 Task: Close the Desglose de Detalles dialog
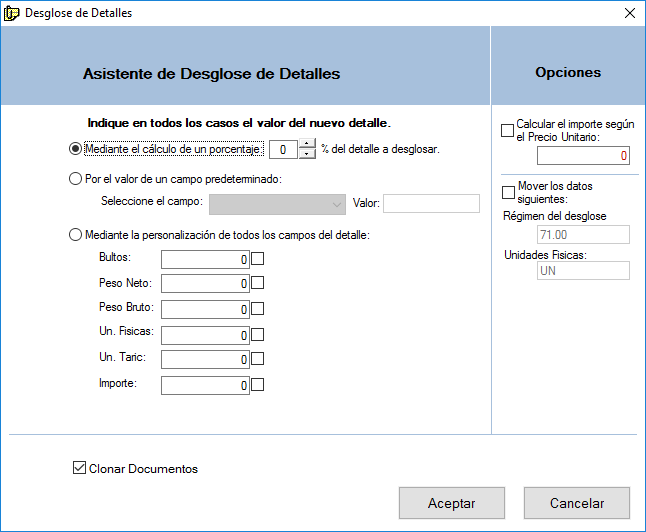(x=629, y=13)
